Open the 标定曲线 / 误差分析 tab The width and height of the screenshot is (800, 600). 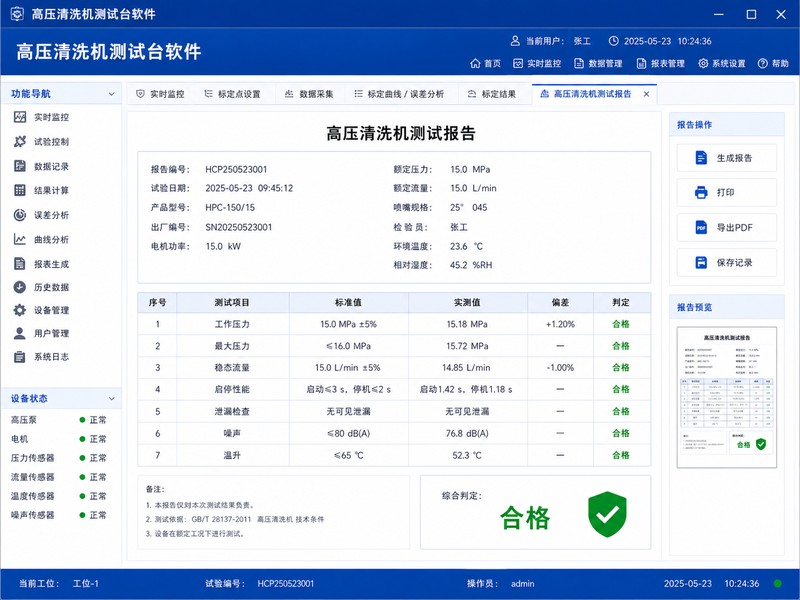click(399, 94)
